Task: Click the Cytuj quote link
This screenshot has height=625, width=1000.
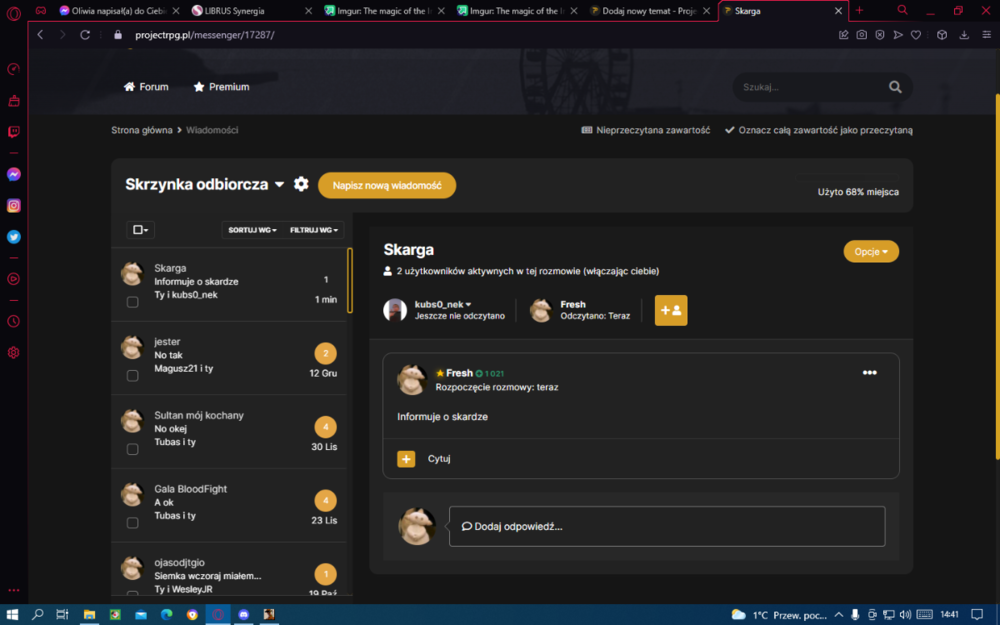Action: pyautogui.click(x=439, y=459)
